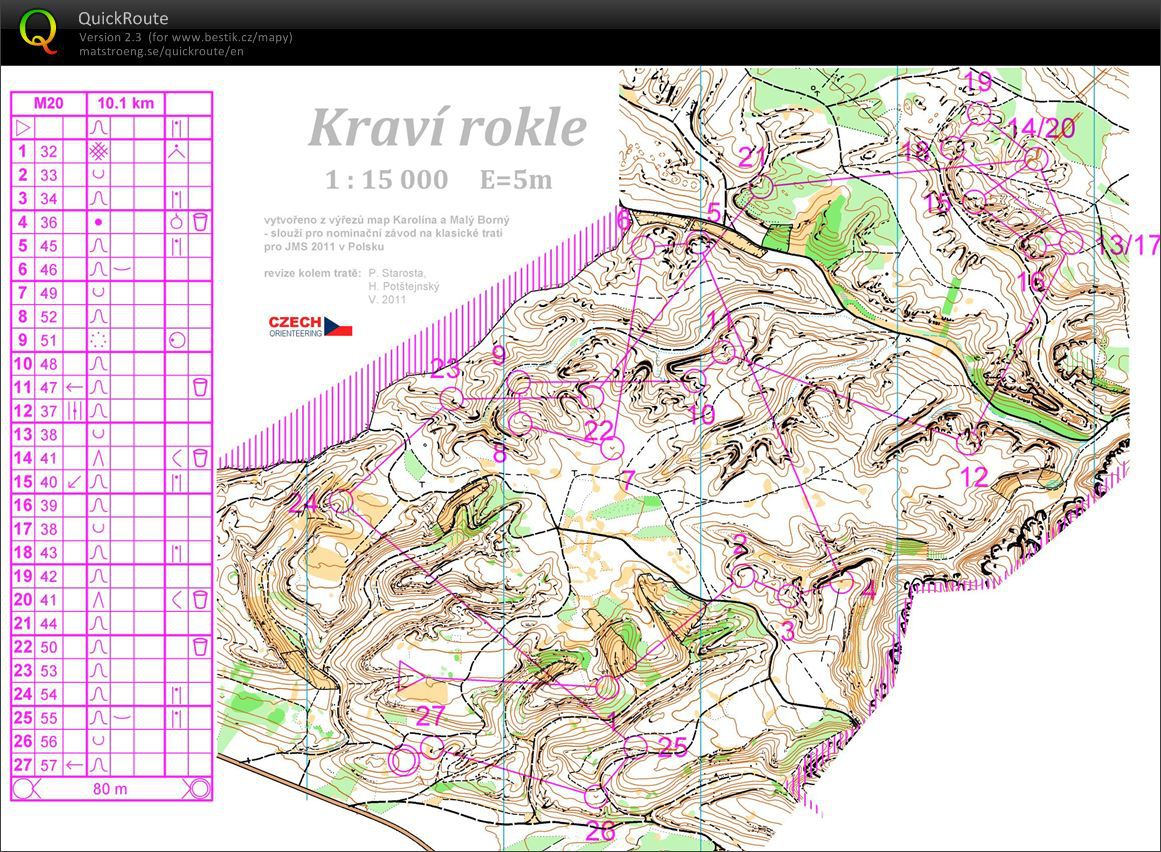1161x852 pixels.
Task: Click control circle 11 on the map
Action: click(x=724, y=352)
